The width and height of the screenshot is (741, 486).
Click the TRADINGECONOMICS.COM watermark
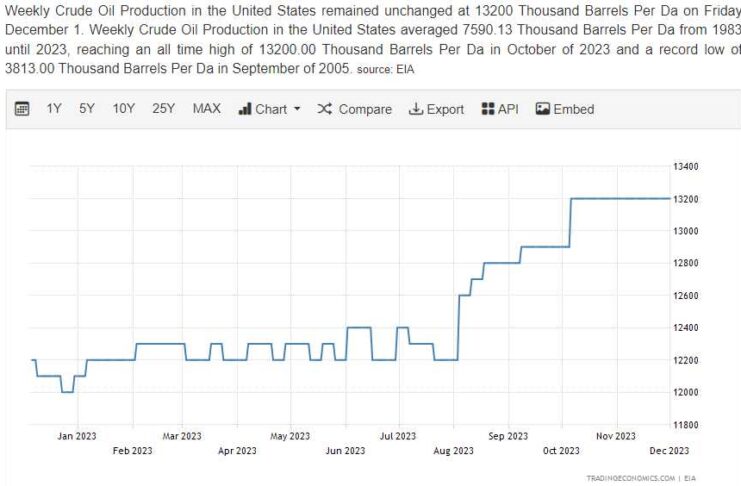630,479
